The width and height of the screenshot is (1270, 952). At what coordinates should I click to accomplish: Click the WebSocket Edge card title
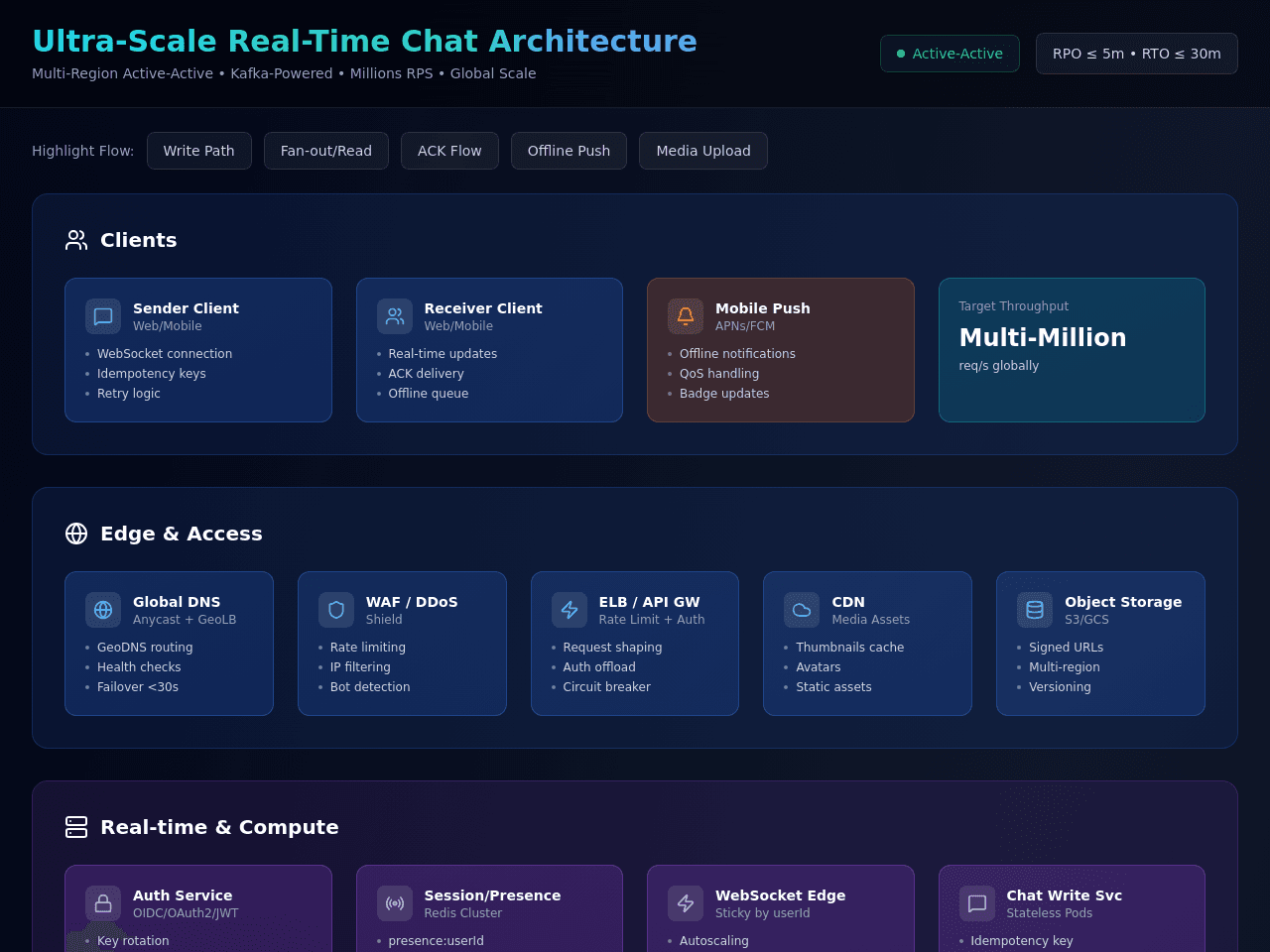tap(781, 895)
